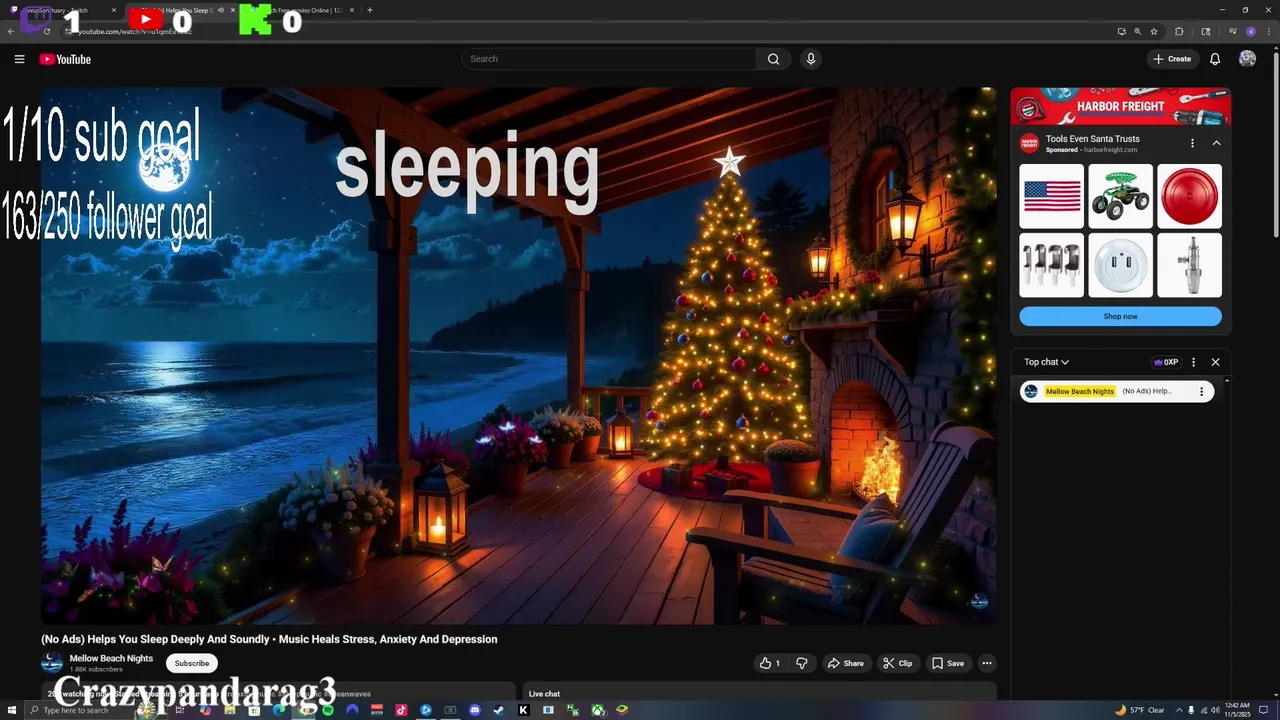Open the red round product thumbnail
This screenshot has width=1280, height=720.
[x=1189, y=197]
